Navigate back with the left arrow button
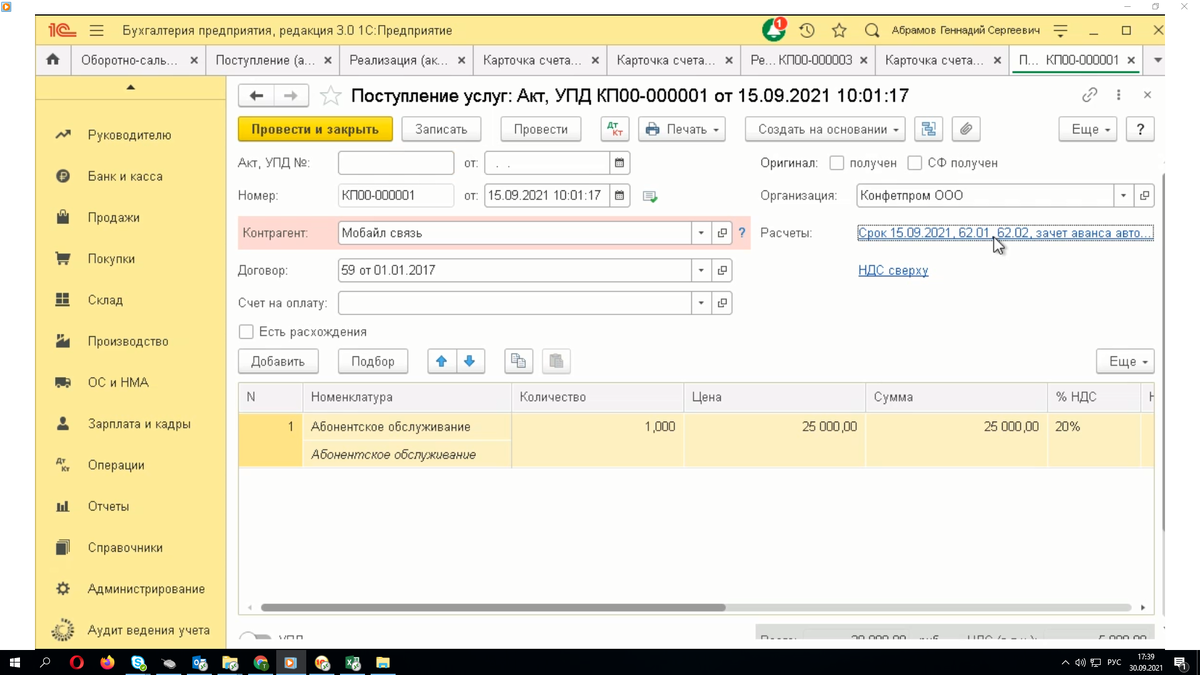This screenshot has height=675, width=1200. (257, 96)
